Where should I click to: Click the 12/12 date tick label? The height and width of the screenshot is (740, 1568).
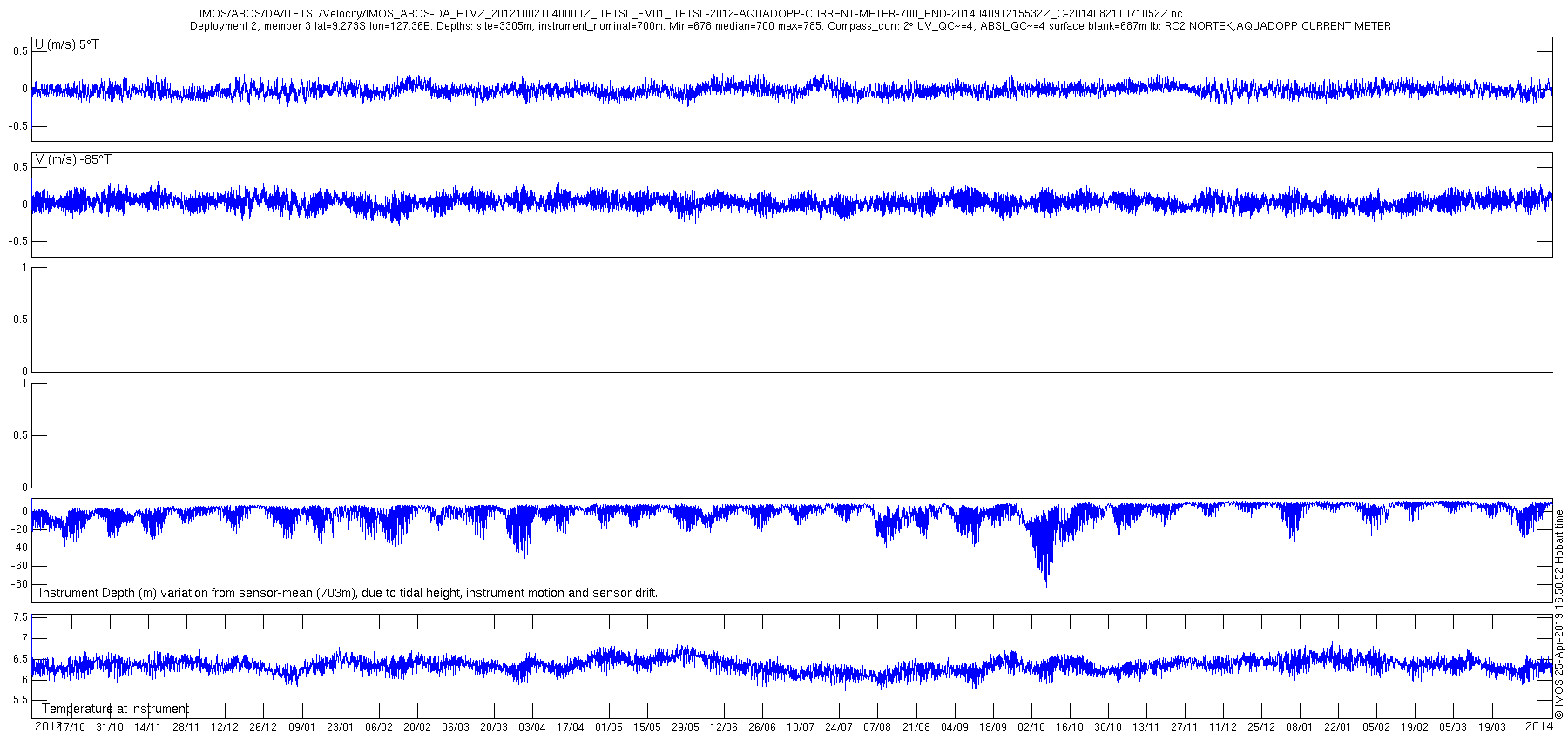click(x=225, y=728)
